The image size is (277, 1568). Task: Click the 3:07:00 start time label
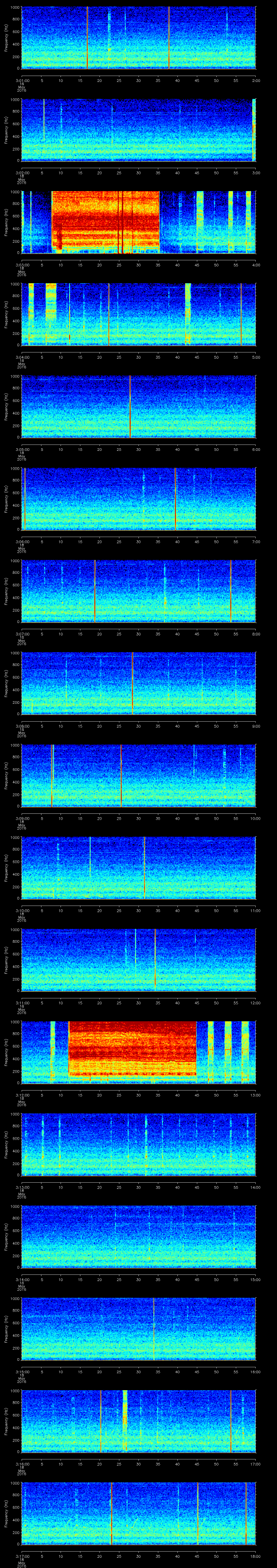coord(22,634)
